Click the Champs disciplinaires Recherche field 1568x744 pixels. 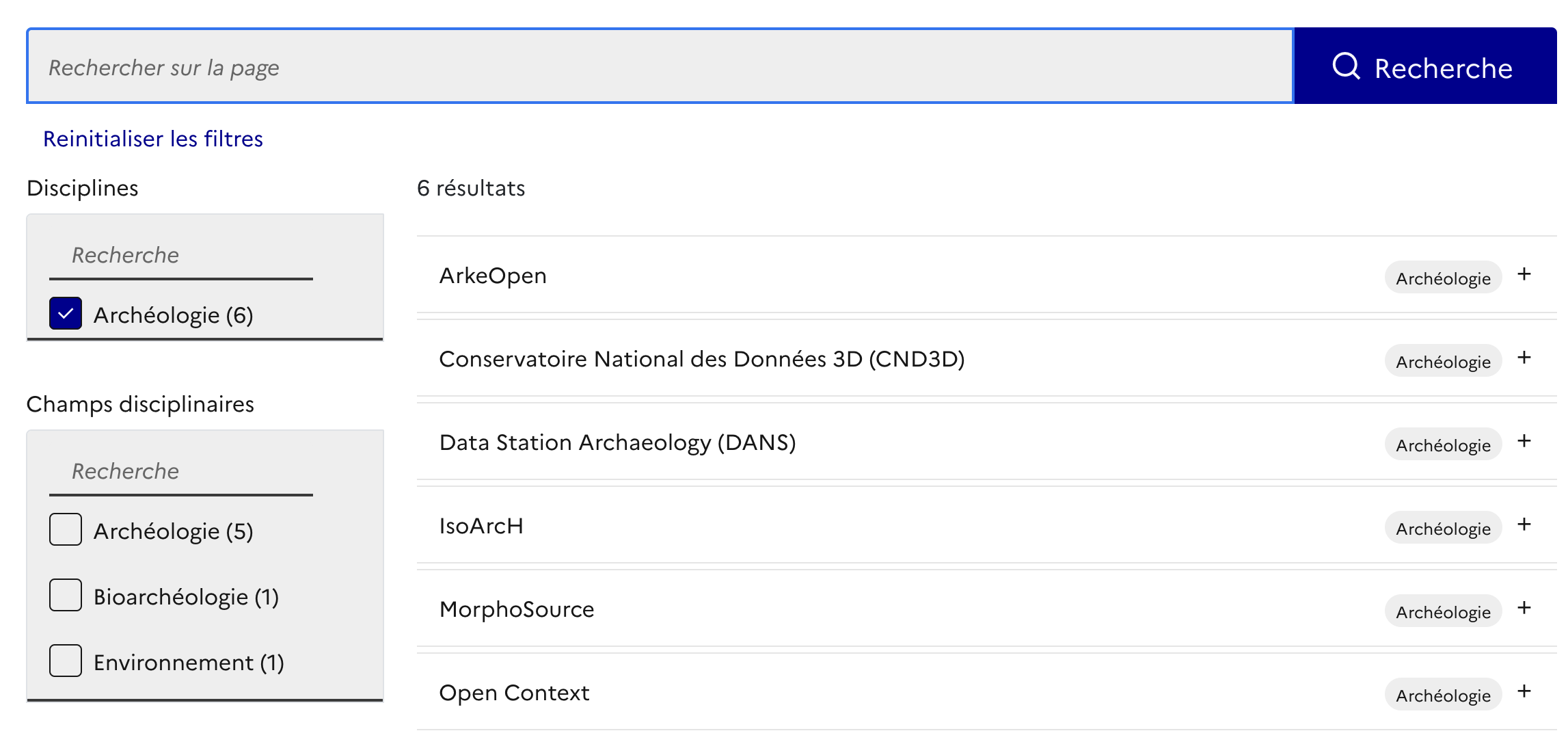pyautogui.click(x=181, y=472)
